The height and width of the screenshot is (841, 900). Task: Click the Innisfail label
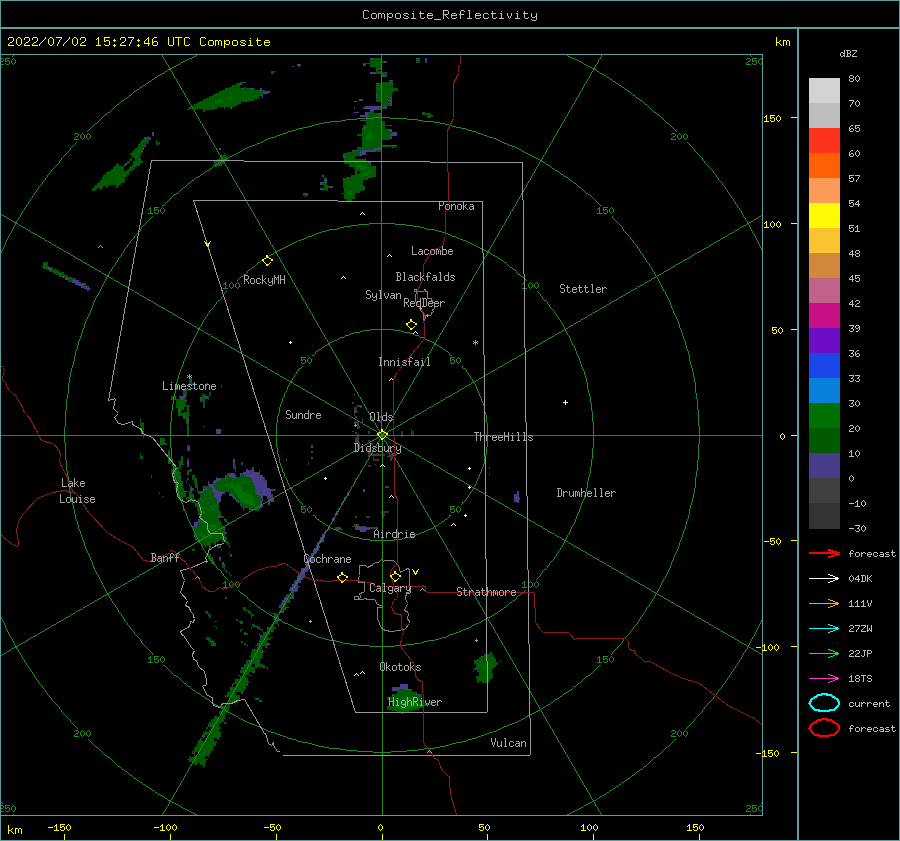(404, 362)
